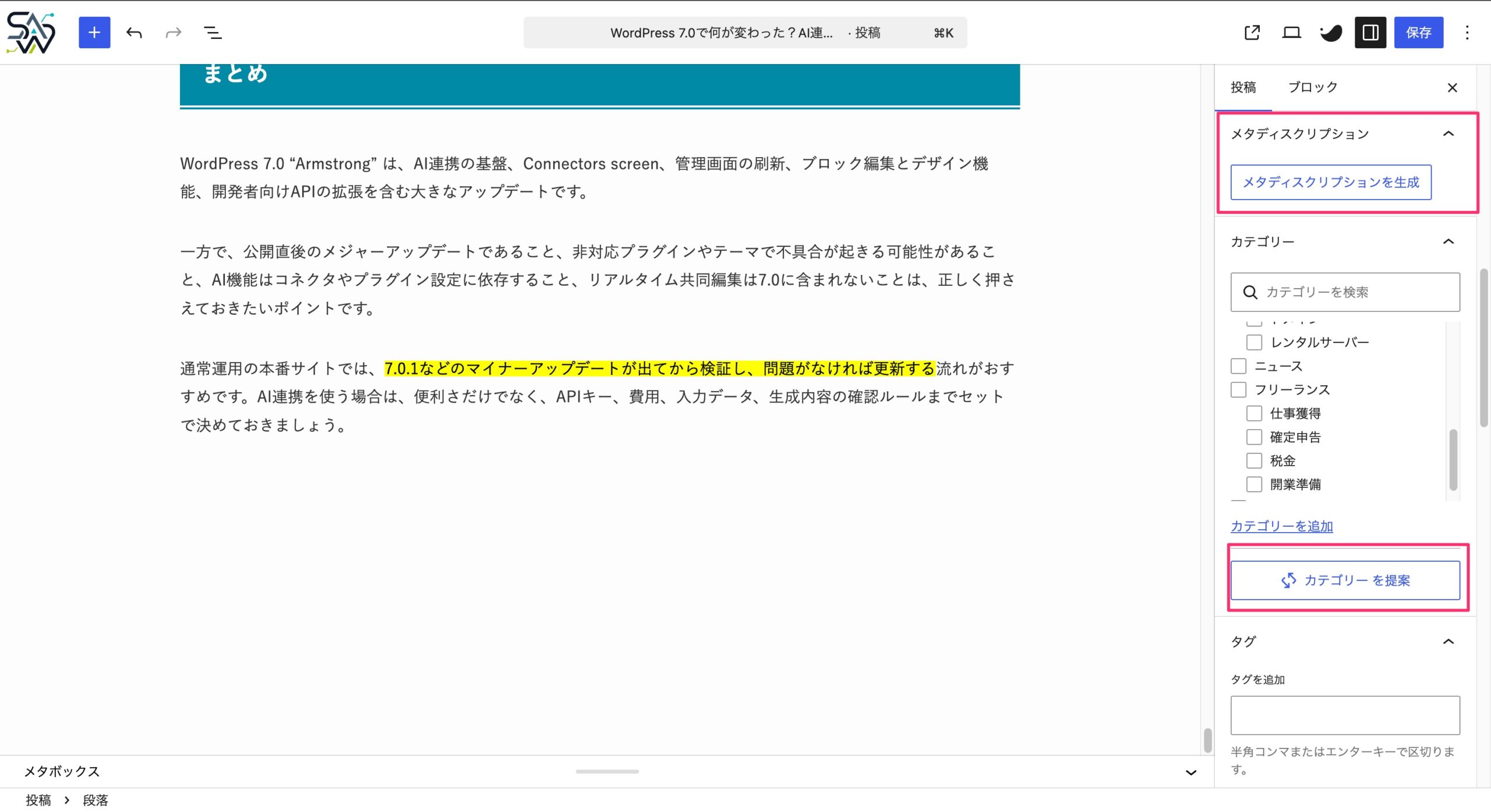Toggle the settings sidebar panel icon

click(x=1370, y=33)
